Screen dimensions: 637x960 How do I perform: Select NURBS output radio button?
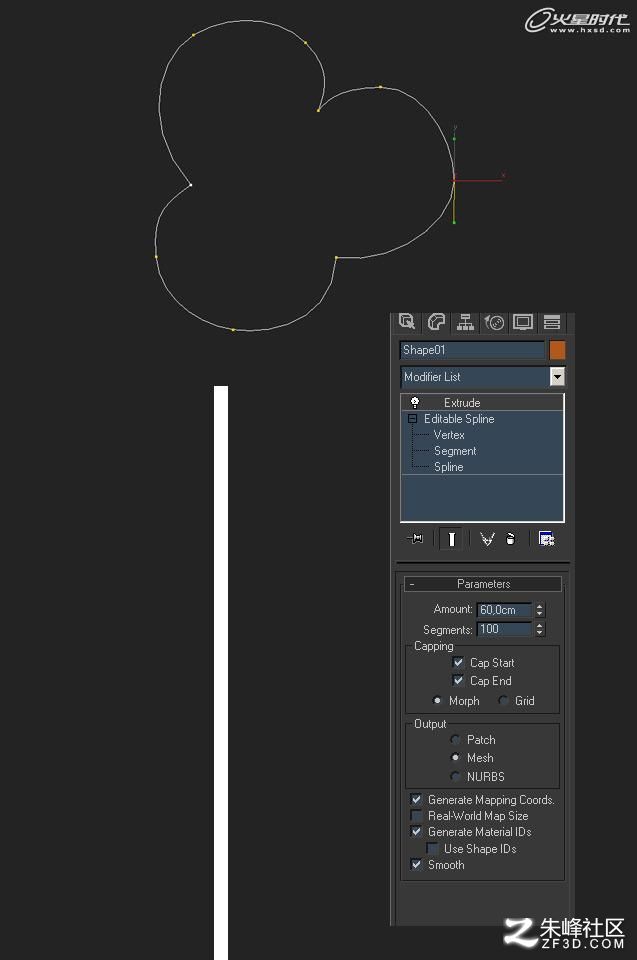455,776
